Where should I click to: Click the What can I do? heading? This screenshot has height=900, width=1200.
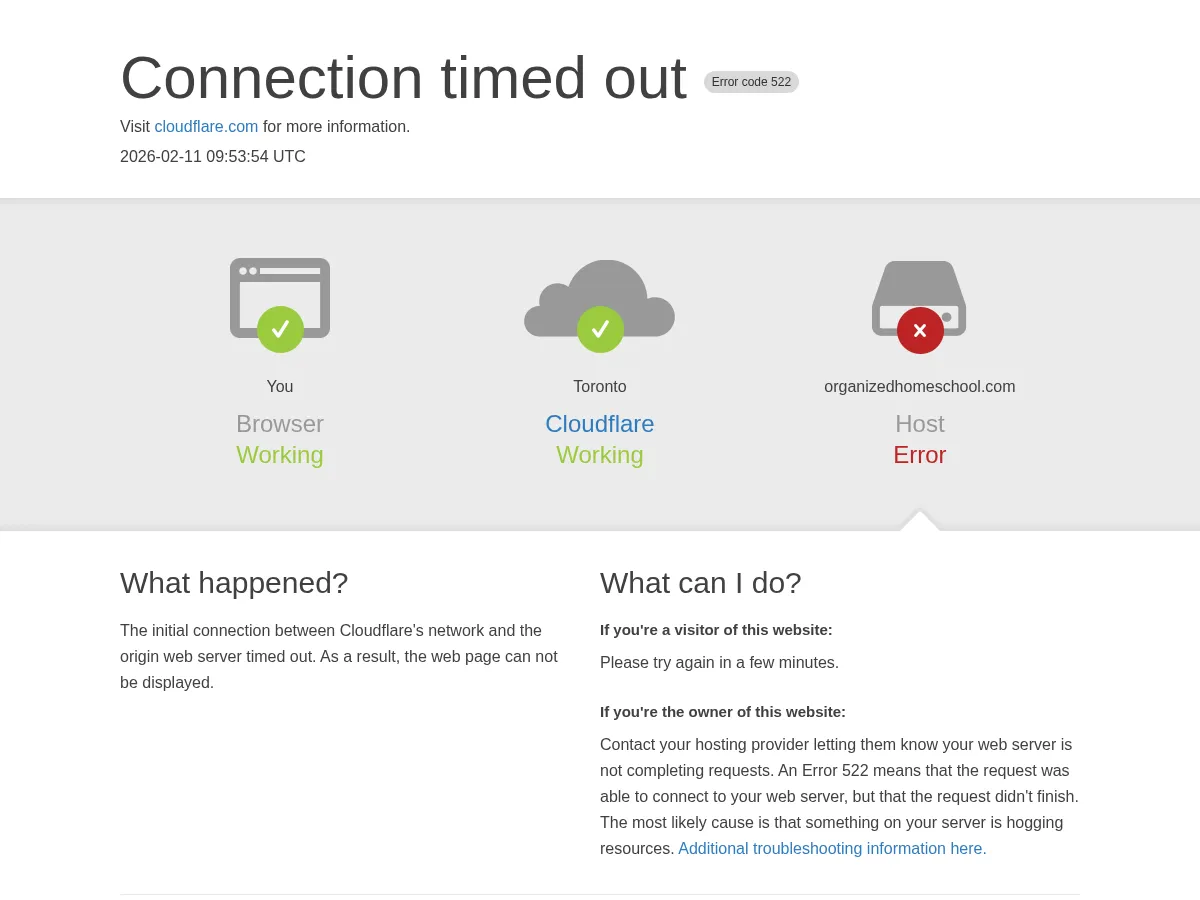(x=700, y=583)
